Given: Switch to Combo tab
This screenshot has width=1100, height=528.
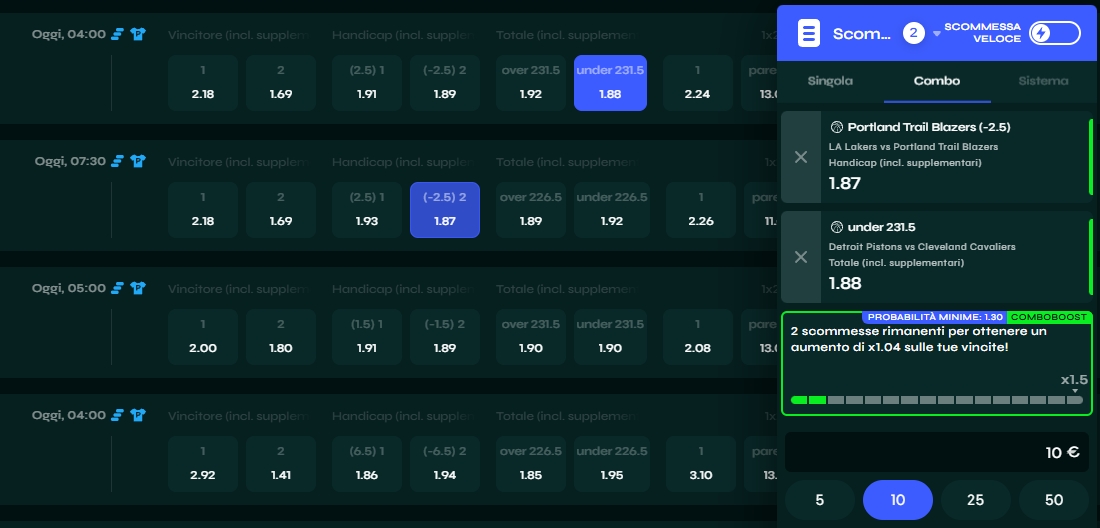Looking at the screenshot, I should (x=937, y=81).
